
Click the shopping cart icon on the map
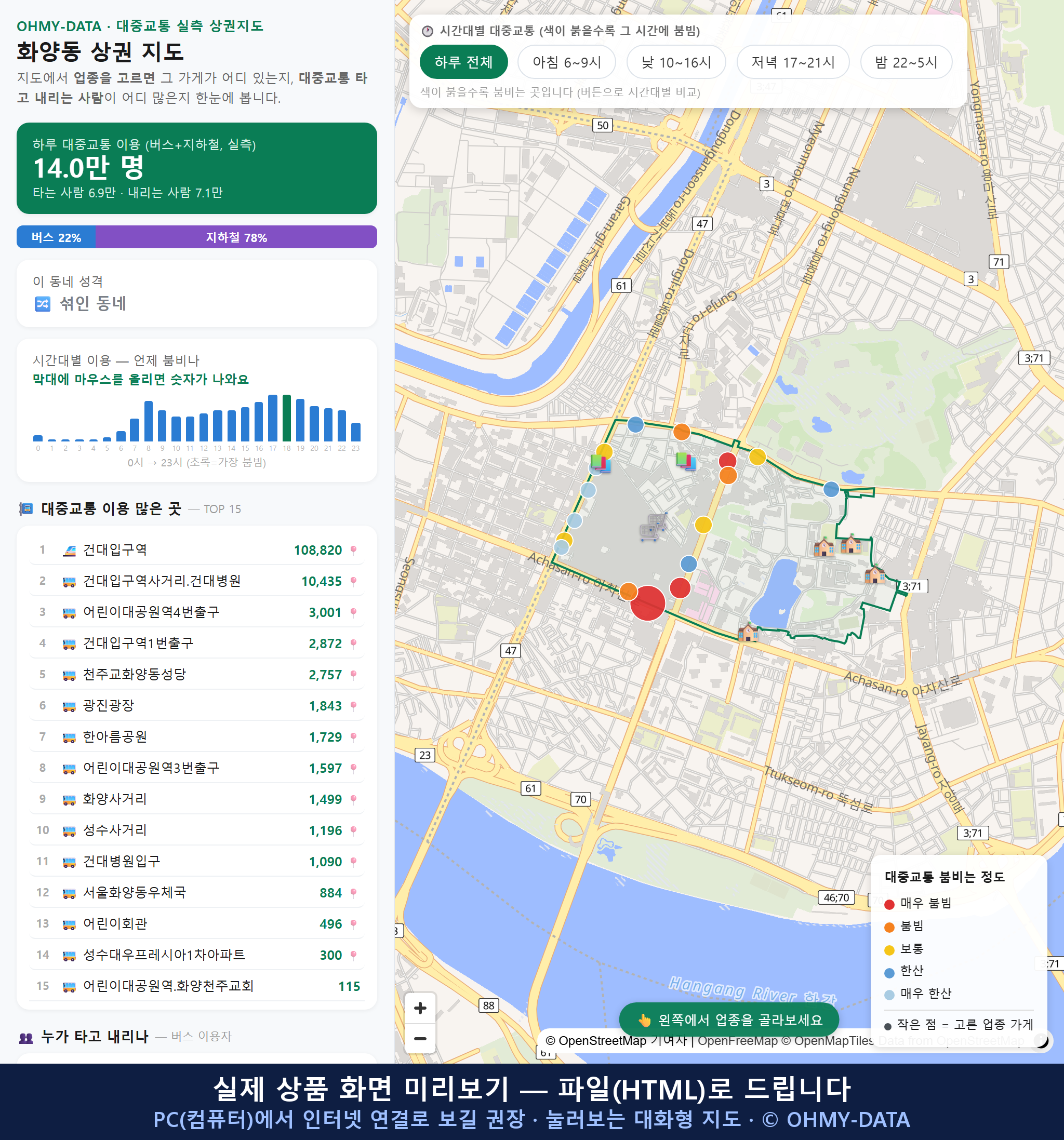(653, 527)
